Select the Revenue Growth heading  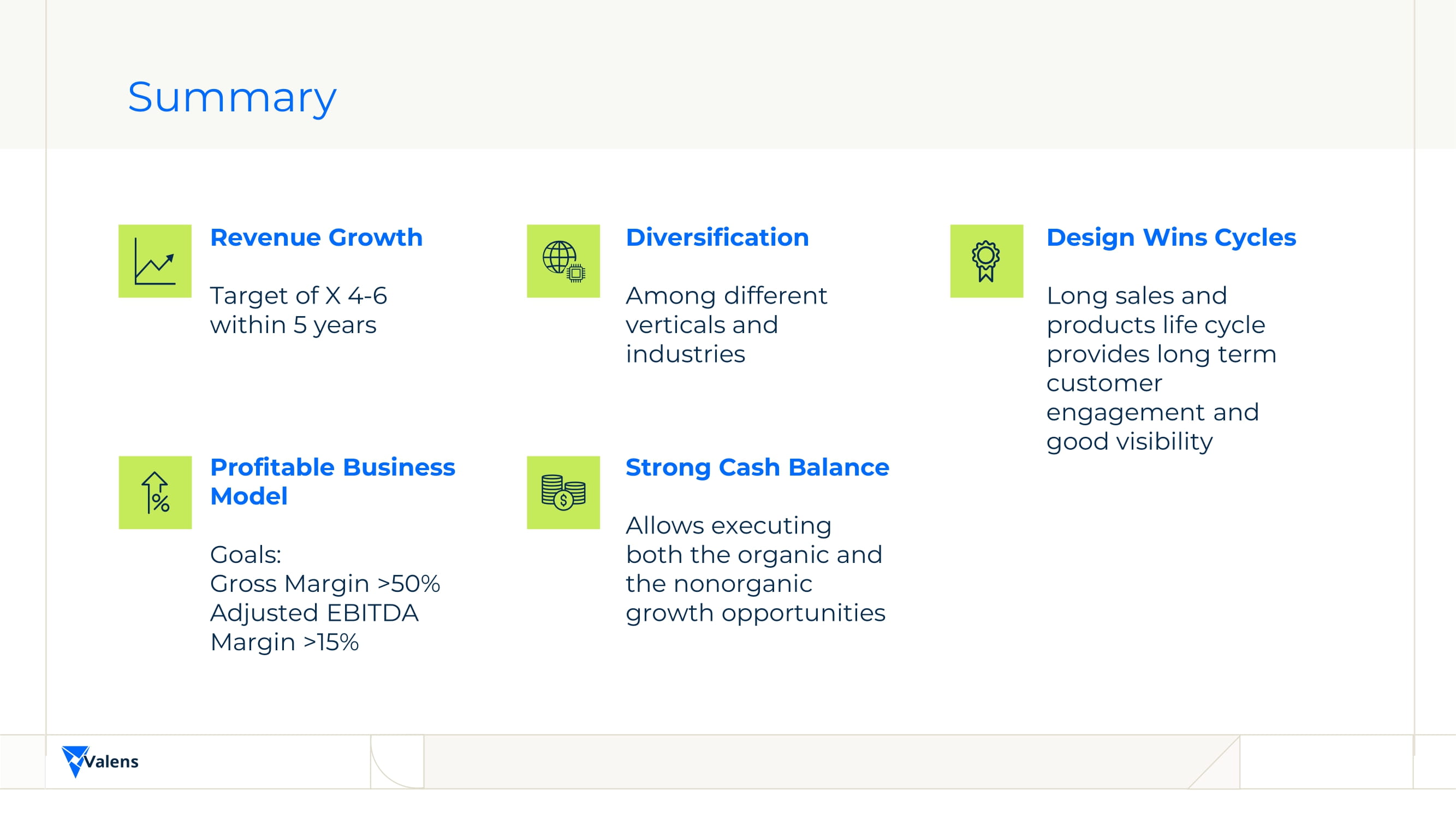point(316,238)
